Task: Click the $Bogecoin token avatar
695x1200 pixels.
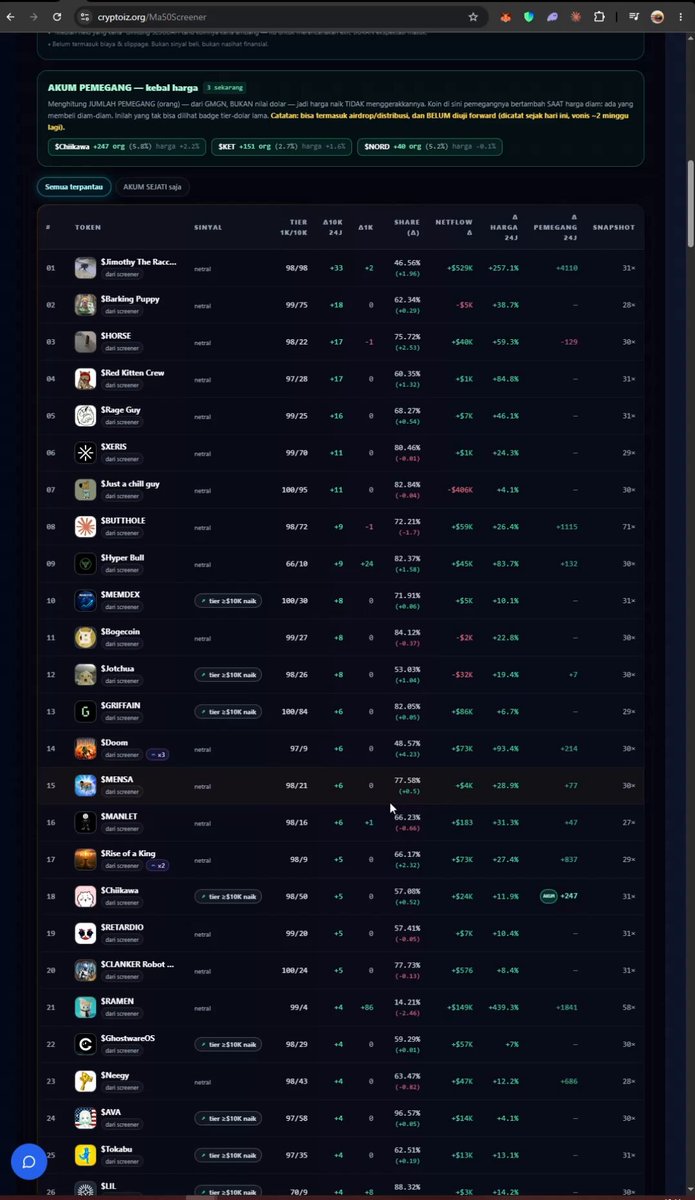Action: click(x=85, y=638)
